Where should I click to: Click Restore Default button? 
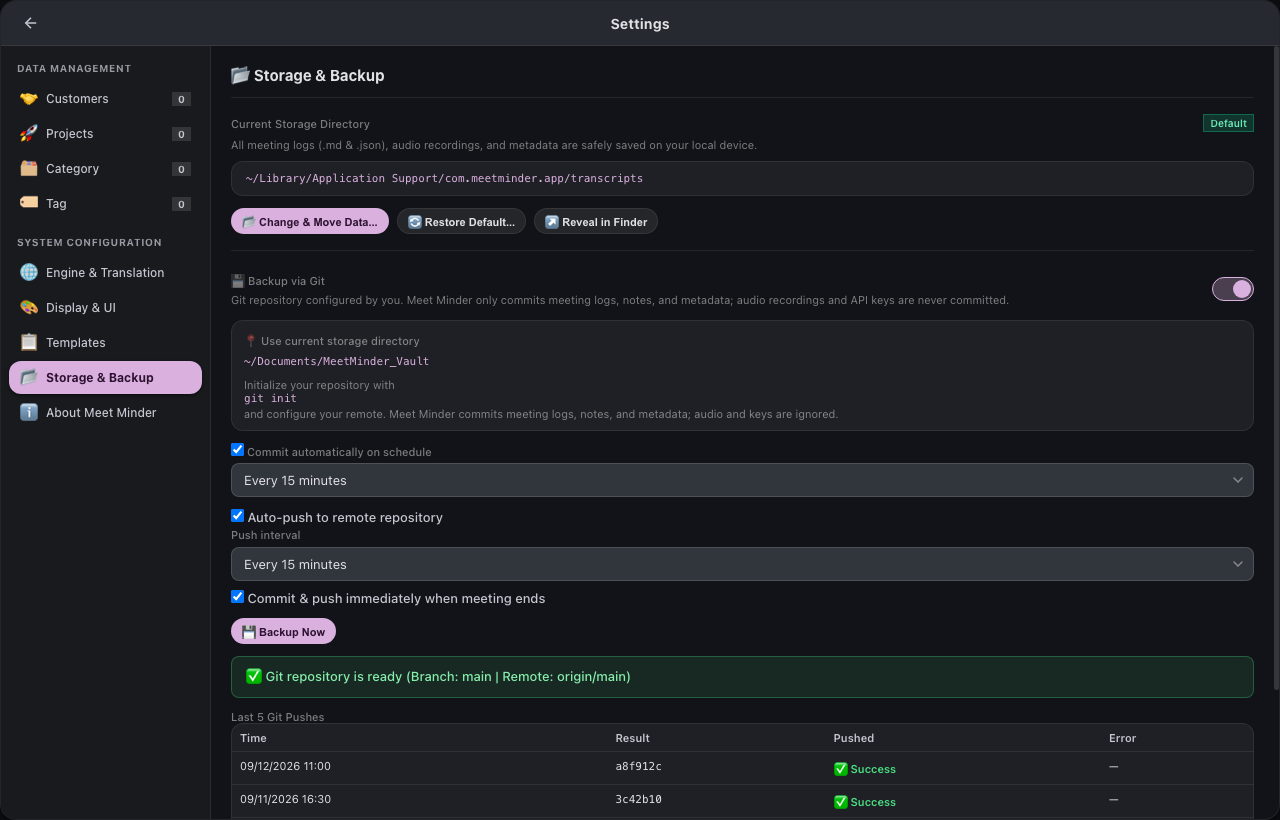click(461, 221)
